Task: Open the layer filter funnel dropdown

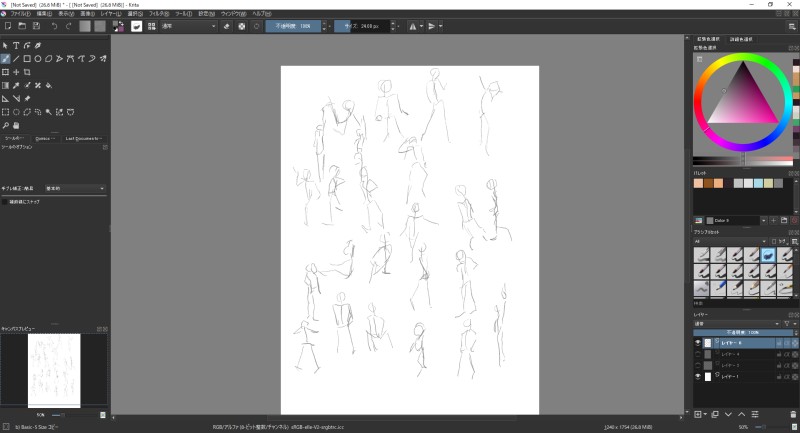Action: click(x=790, y=323)
